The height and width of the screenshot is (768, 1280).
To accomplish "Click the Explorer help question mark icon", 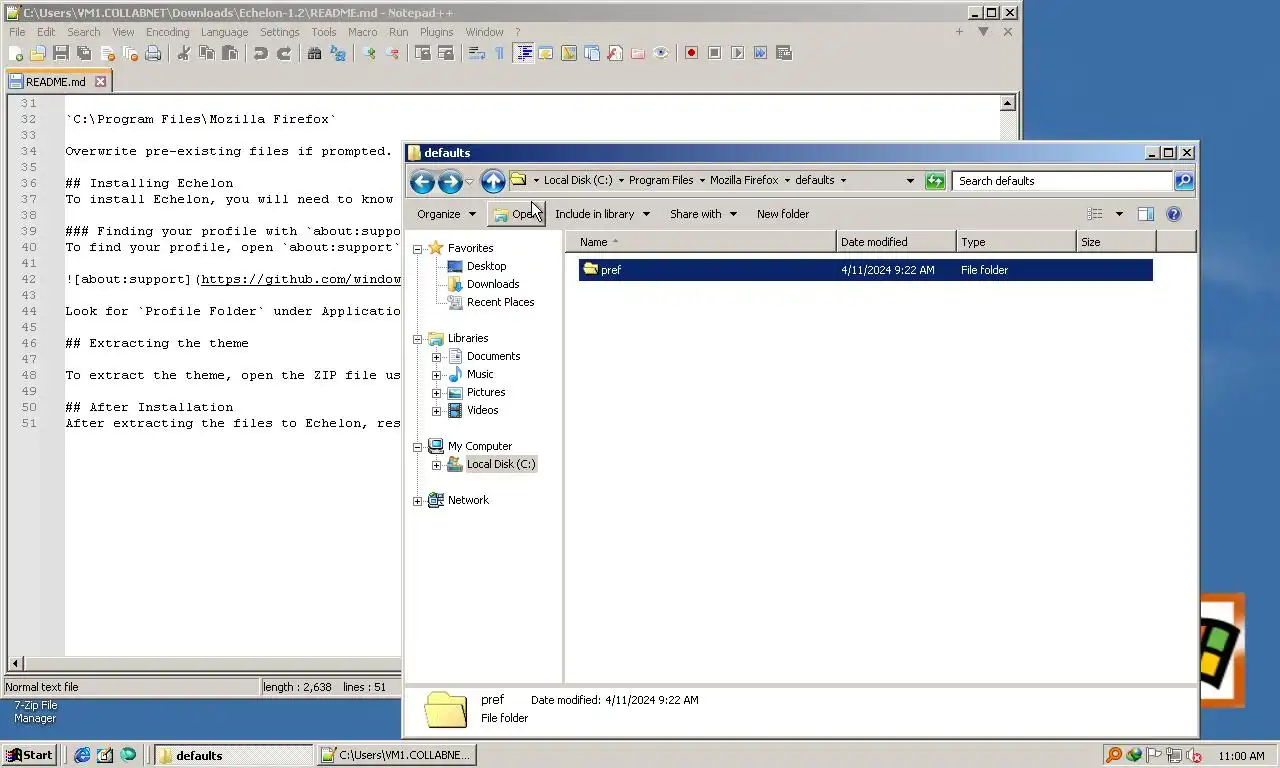I will coord(1174,214).
